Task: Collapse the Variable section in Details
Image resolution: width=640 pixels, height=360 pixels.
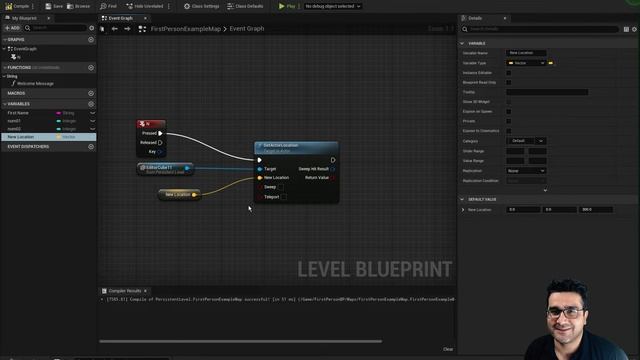Action: pyautogui.click(x=462, y=43)
